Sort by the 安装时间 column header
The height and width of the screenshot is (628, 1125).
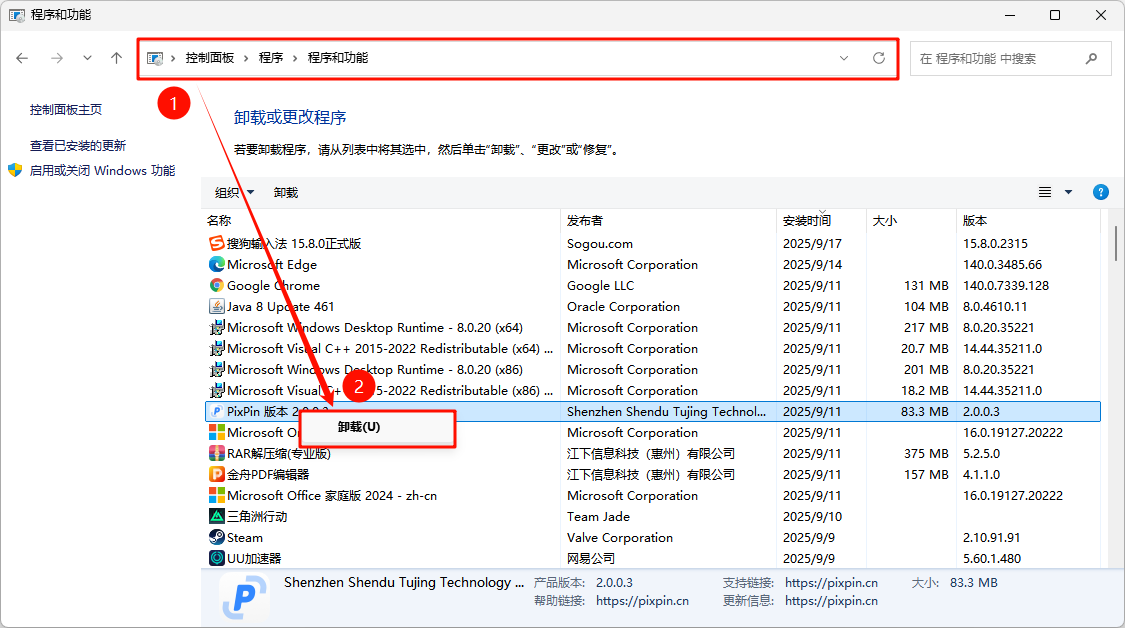pos(822,220)
